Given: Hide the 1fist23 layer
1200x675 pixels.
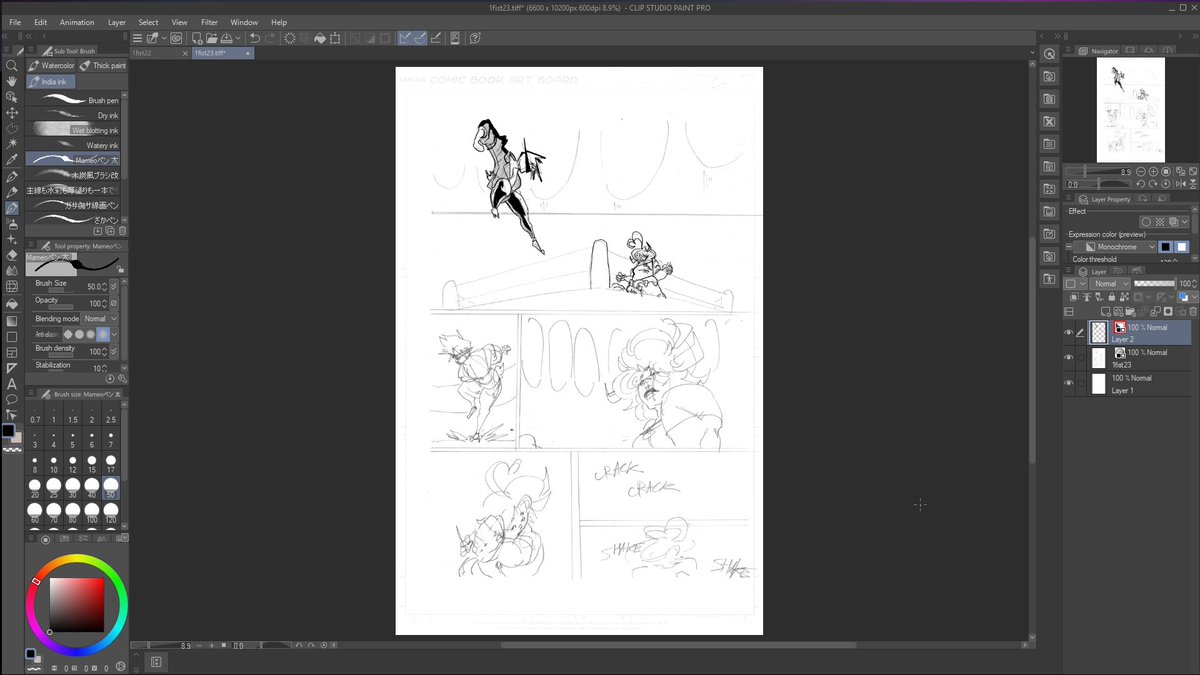Looking at the screenshot, I should [x=1068, y=358].
